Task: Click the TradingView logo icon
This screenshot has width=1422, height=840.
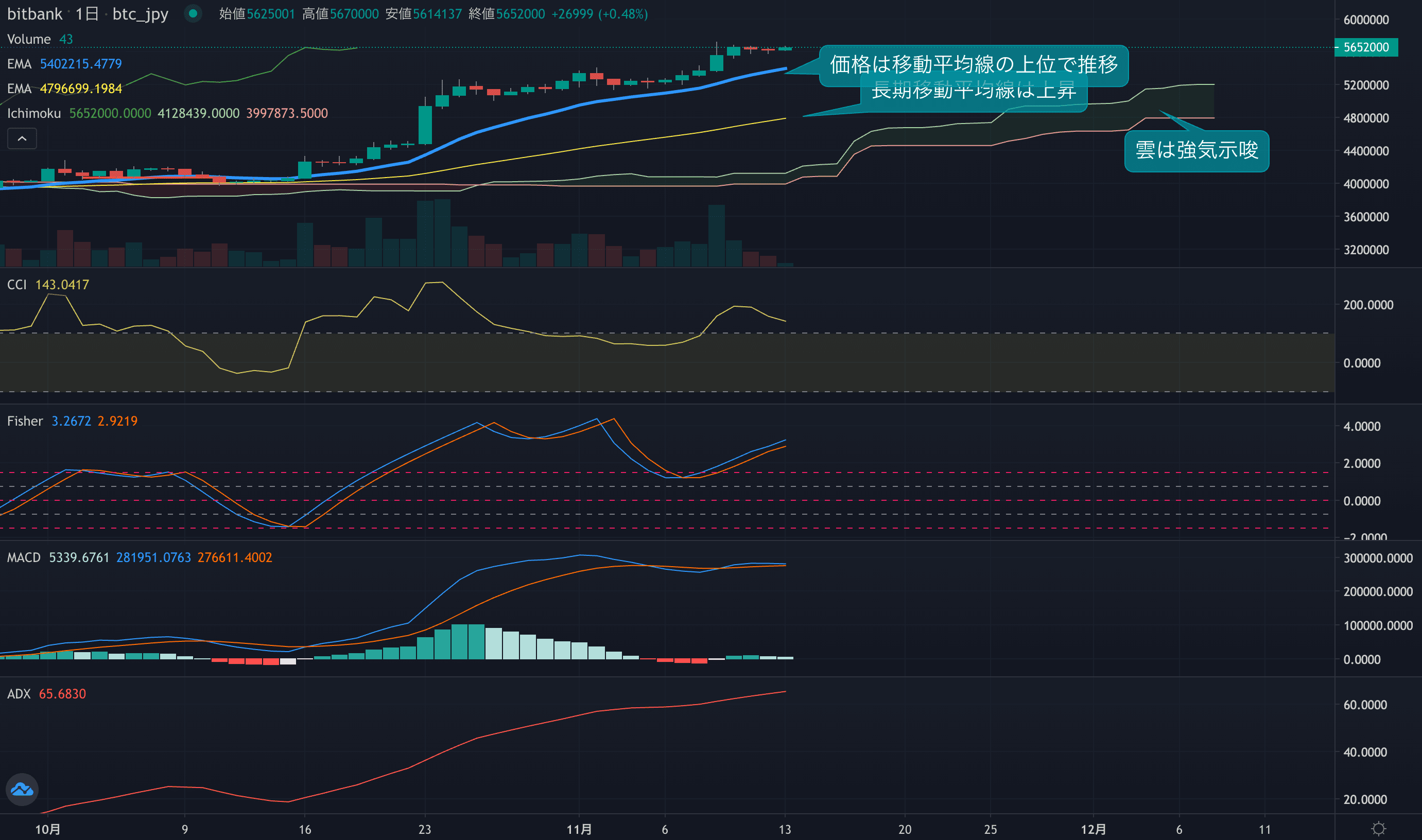Action: 22,789
